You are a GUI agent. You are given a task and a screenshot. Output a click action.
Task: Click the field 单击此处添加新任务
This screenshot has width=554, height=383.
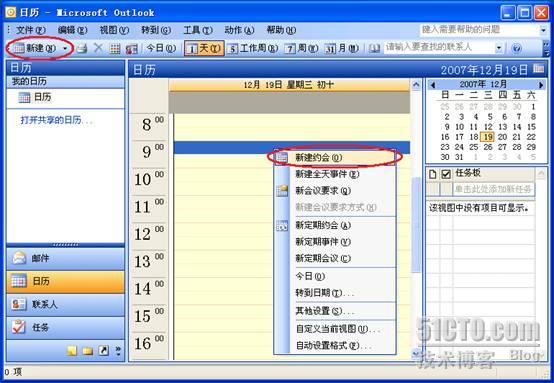(x=494, y=189)
